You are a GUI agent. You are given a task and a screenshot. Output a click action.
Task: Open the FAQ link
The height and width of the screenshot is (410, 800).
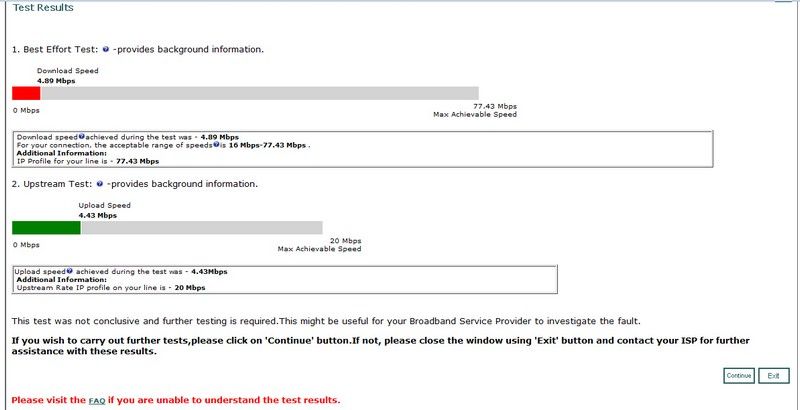coord(97,401)
